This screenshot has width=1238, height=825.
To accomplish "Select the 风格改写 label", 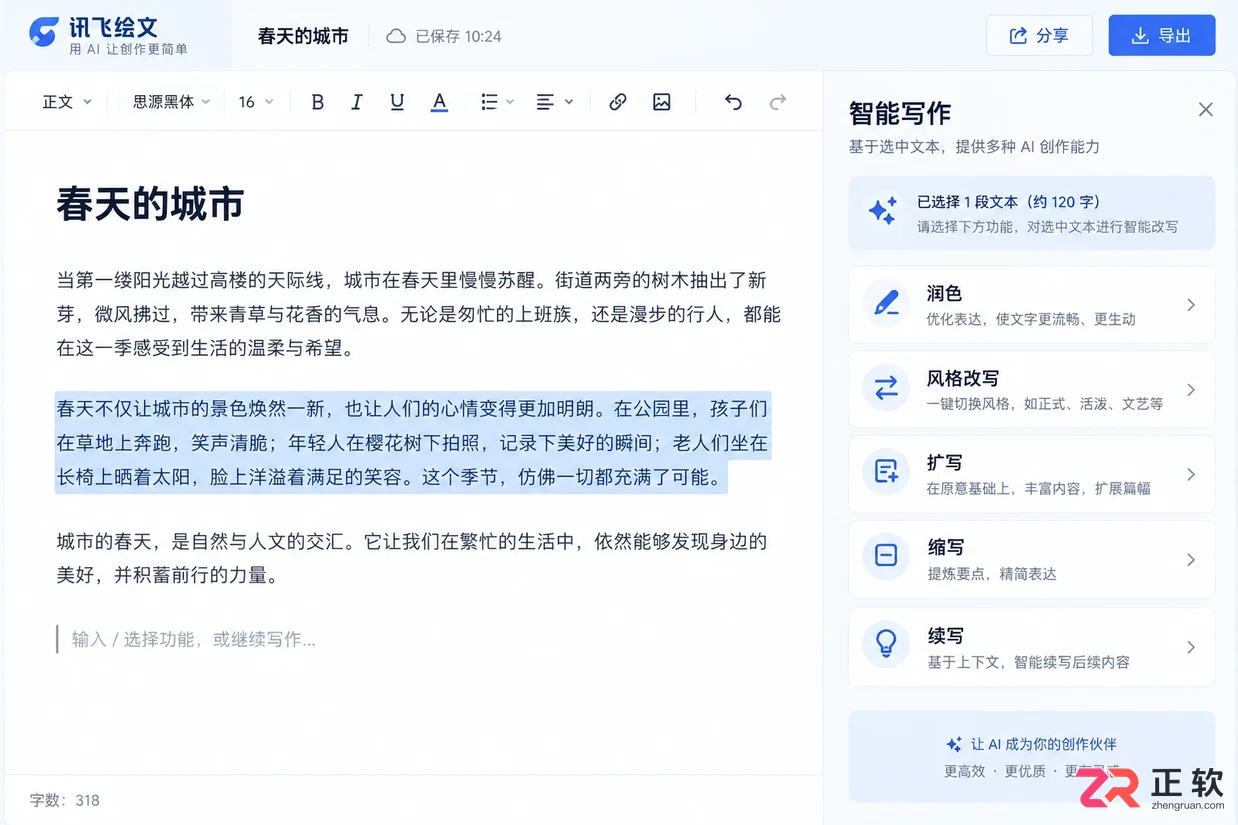I will [962, 378].
